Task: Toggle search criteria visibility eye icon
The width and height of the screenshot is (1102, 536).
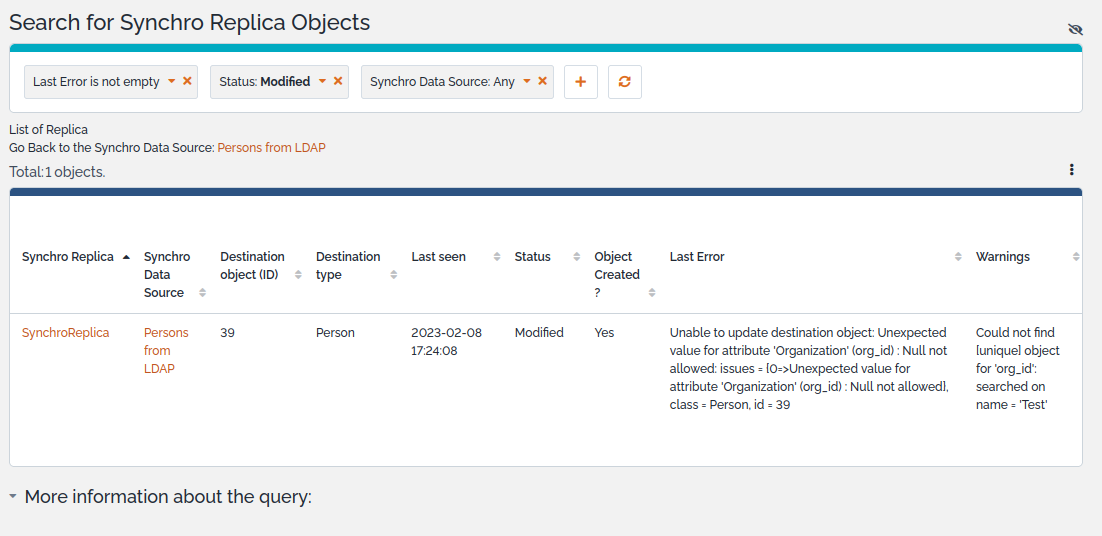Action: tap(1075, 29)
